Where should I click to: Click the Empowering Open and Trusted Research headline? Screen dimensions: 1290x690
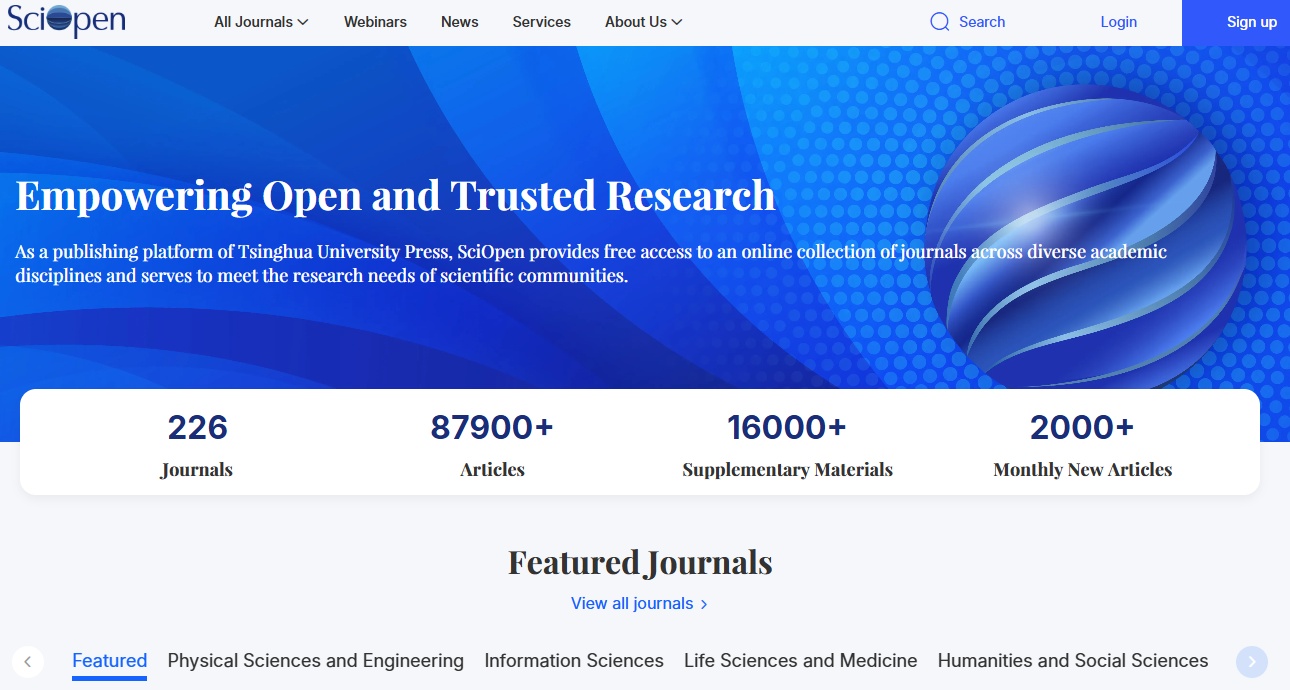coord(396,195)
